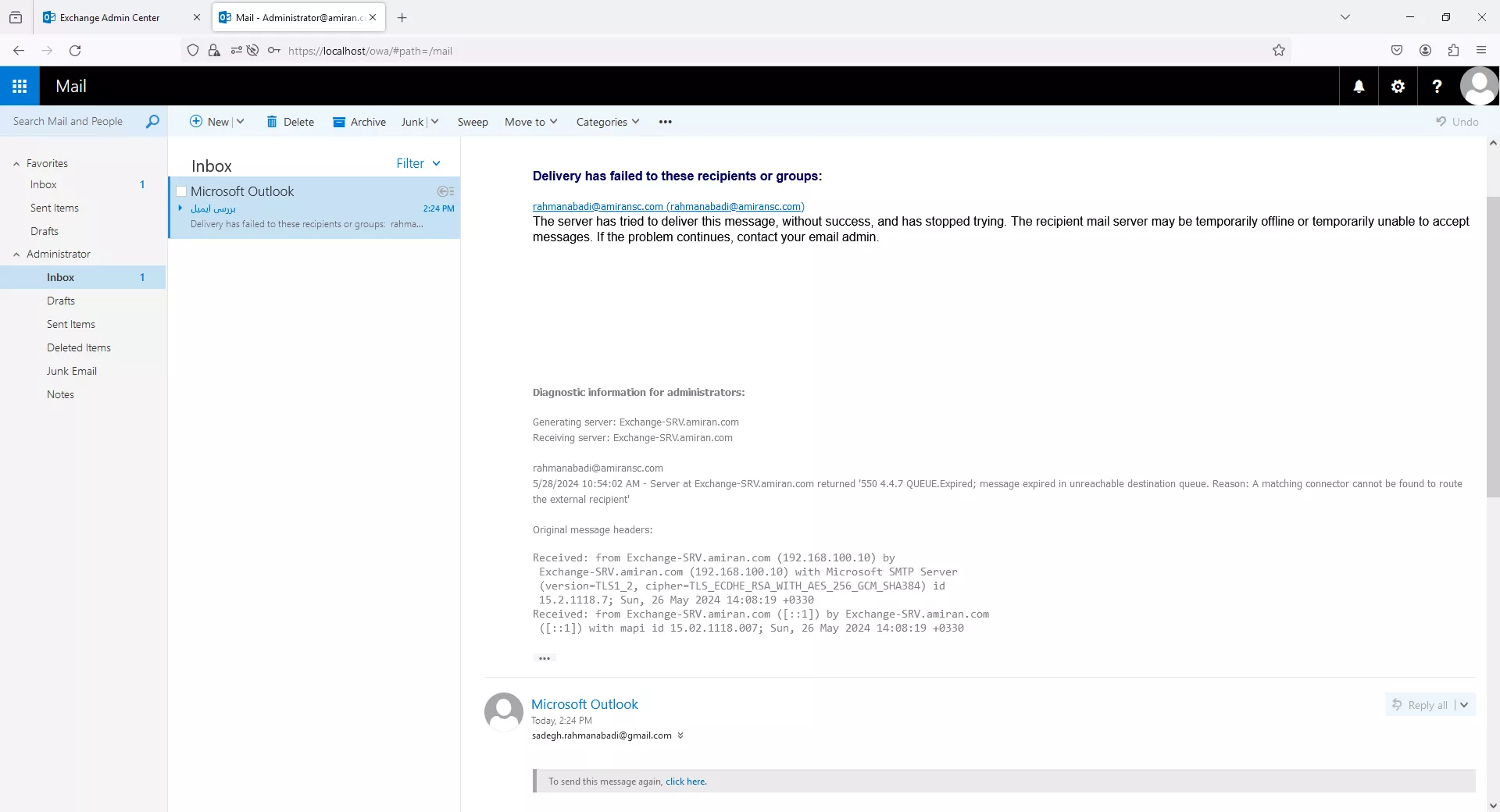This screenshot has width=1500, height=812.
Task: Open the Reply all dropdown arrow
Action: (1464, 705)
